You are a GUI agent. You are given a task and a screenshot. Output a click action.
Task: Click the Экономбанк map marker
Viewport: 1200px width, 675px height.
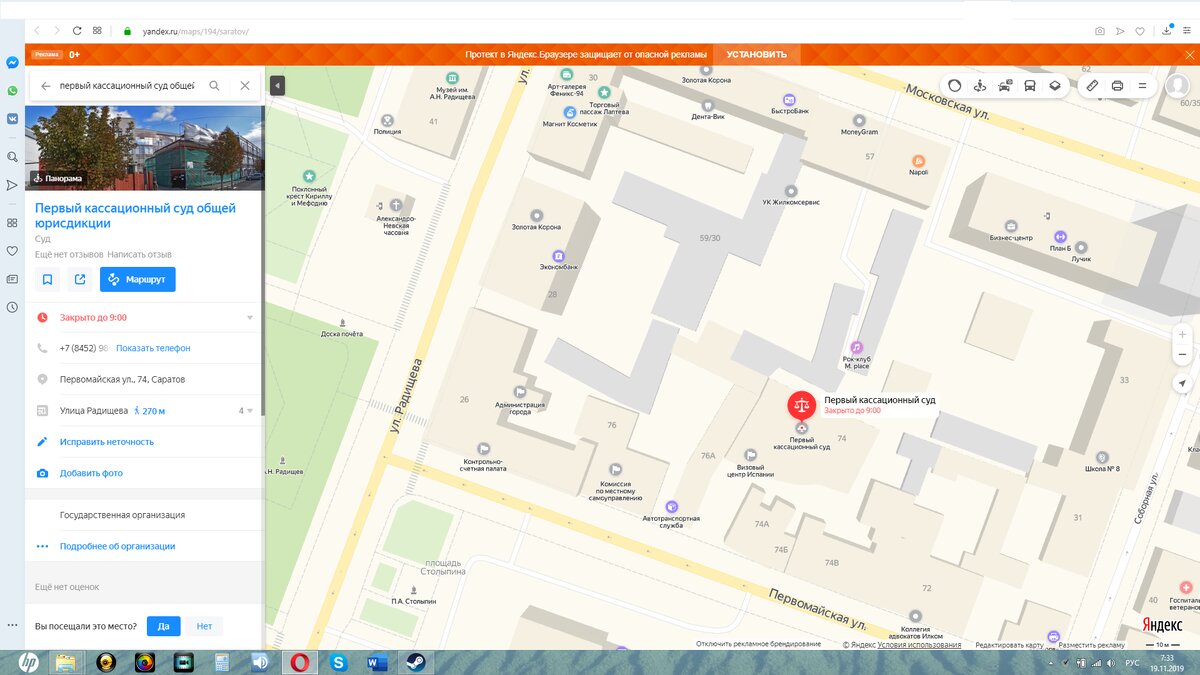(558, 256)
